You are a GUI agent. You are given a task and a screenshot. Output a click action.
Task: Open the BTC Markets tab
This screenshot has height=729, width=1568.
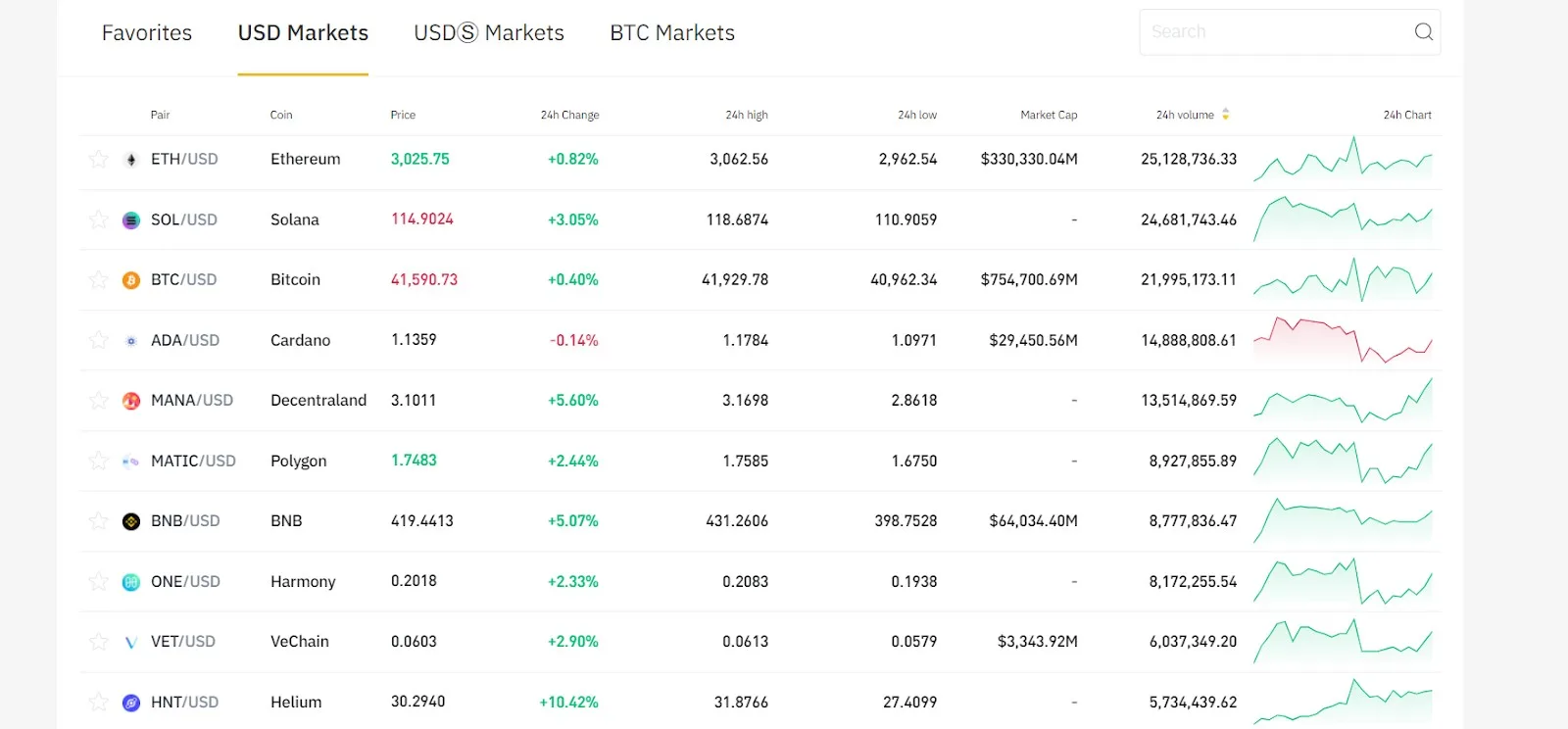[672, 33]
